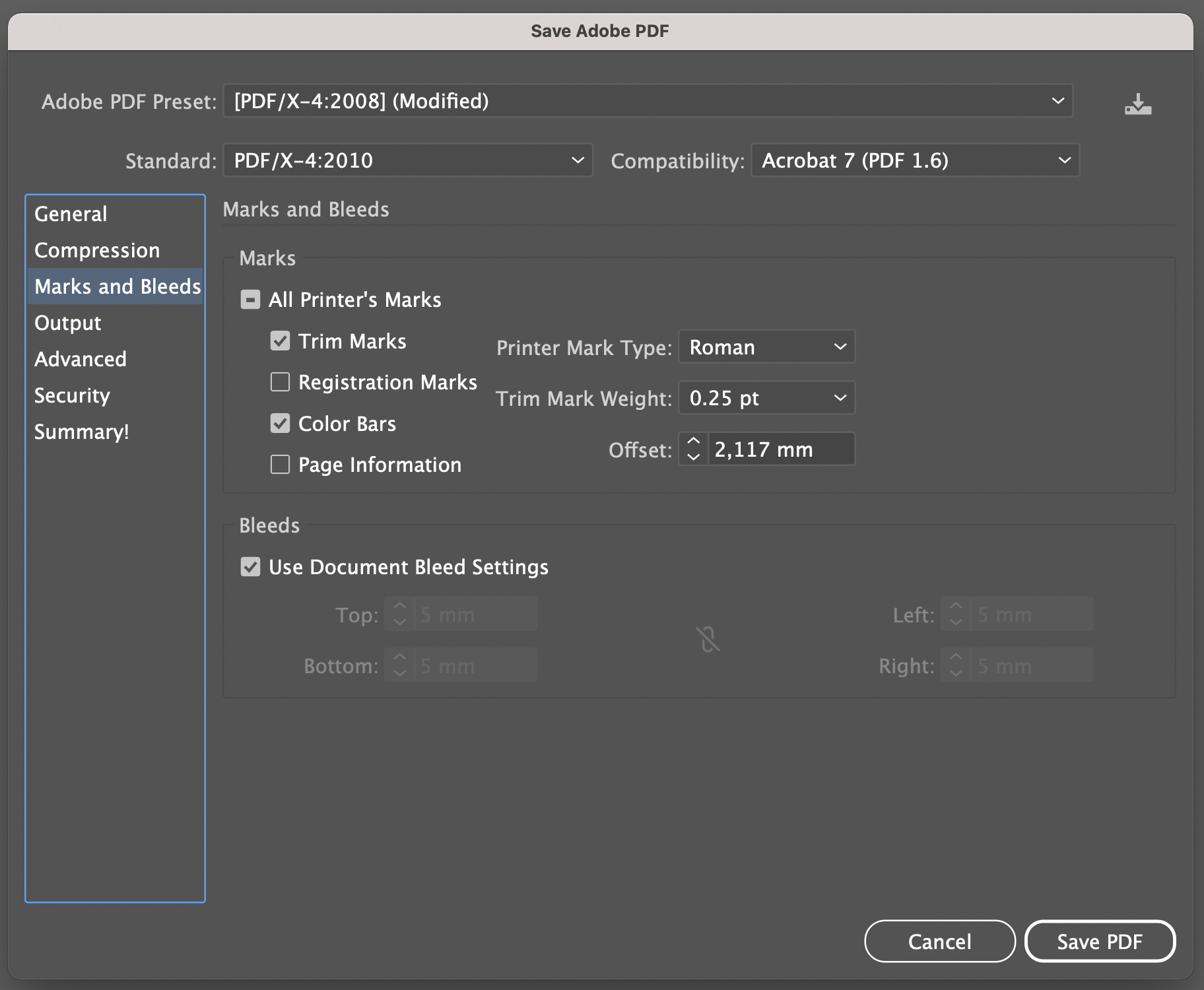Toggle All Printer's Marks checkbox

point(250,300)
